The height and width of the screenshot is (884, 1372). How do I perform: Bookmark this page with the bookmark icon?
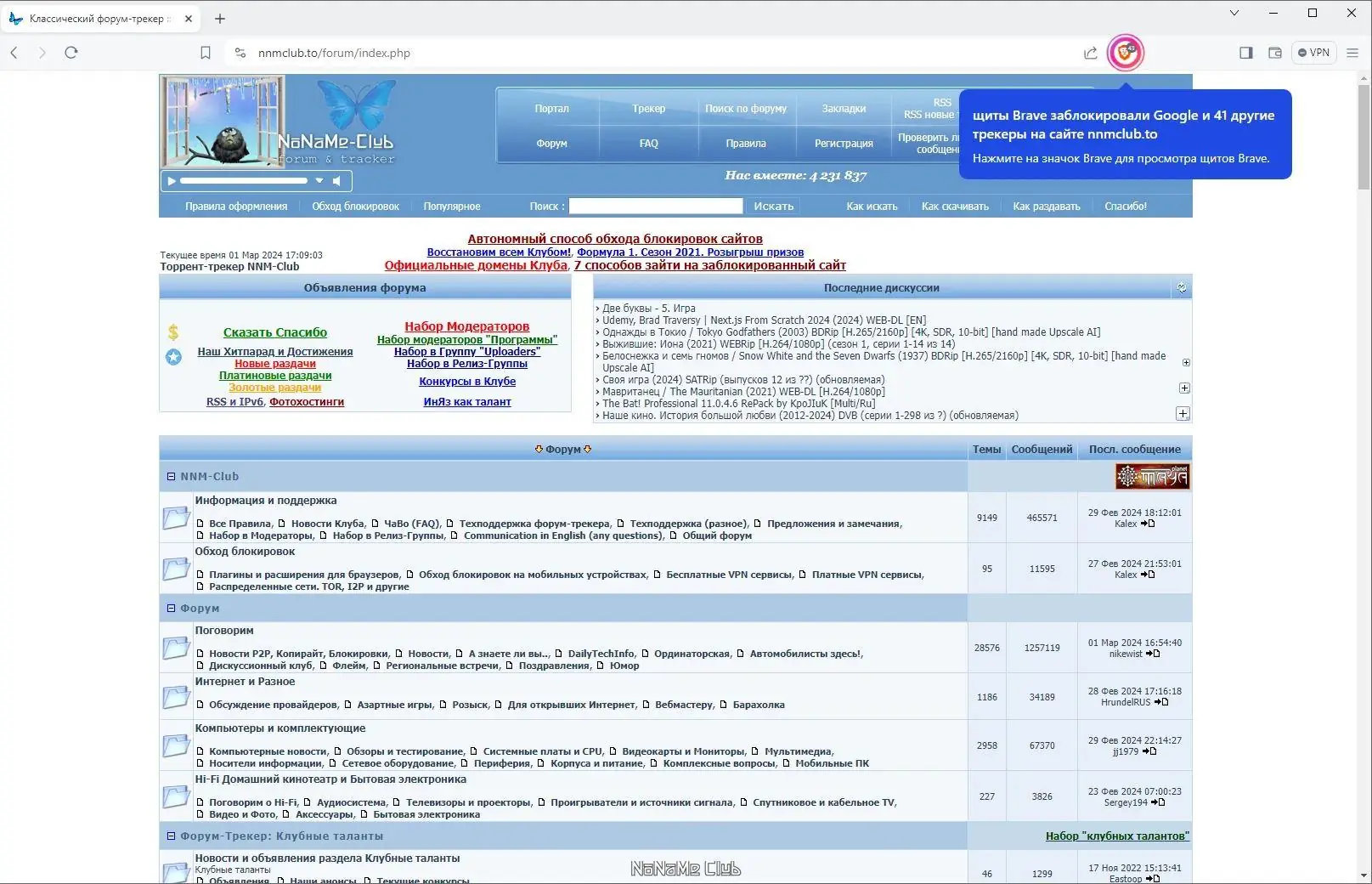(x=206, y=53)
